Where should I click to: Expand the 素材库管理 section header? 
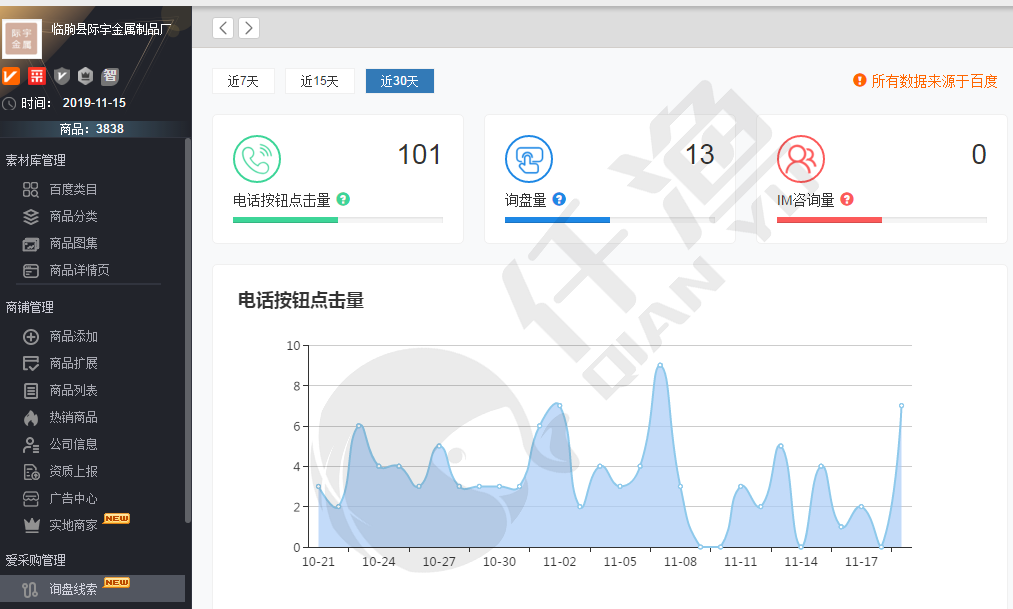click(x=36, y=160)
